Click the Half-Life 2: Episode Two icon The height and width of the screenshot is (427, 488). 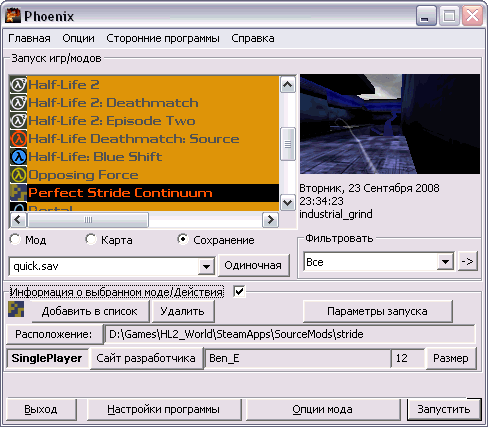pos(18,121)
